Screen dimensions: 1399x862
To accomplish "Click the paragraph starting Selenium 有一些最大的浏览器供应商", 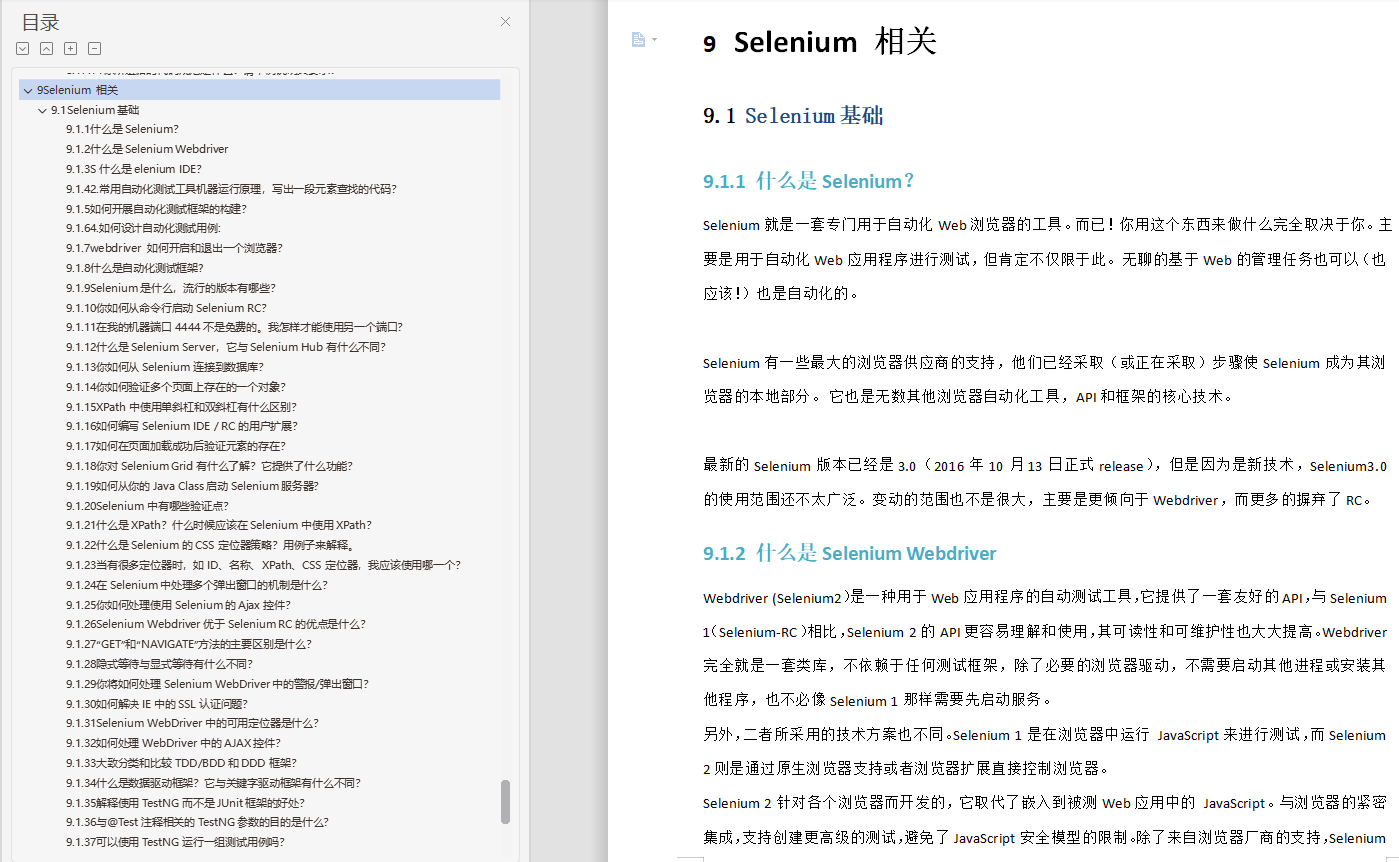I will click(x=1045, y=379).
